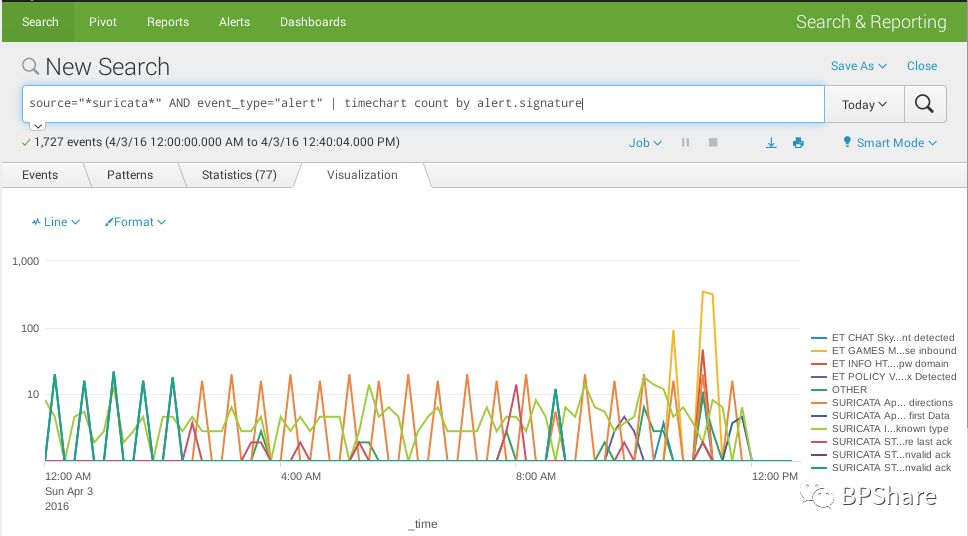Open chart Format options
The width and height of the screenshot is (968, 536).
point(135,222)
